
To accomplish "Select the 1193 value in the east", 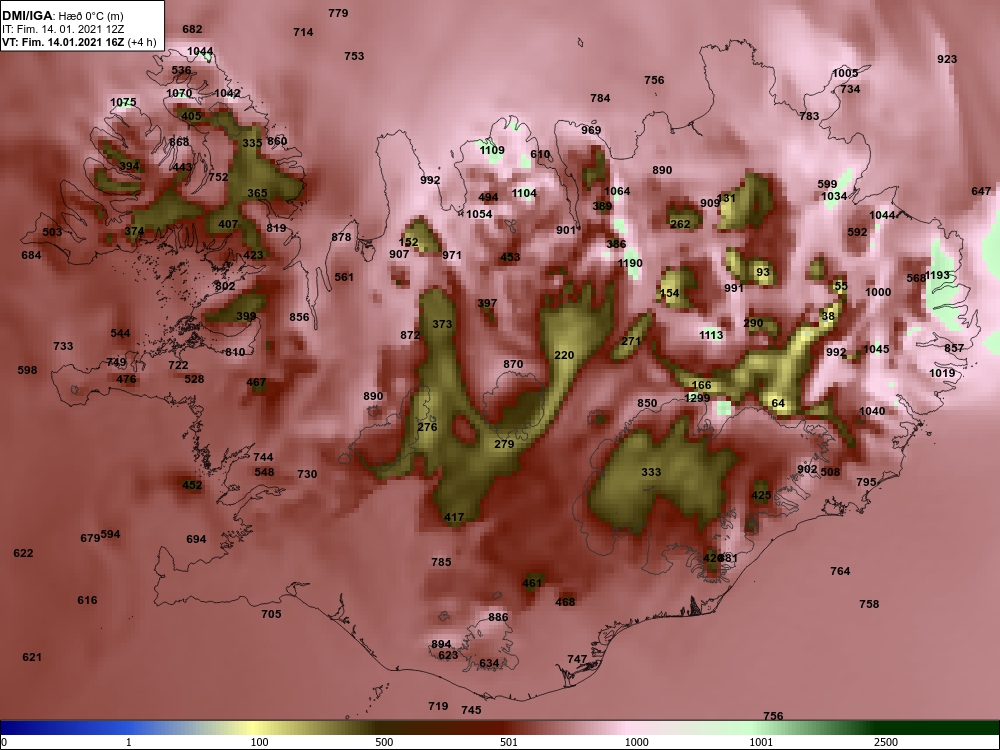I will (x=938, y=275).
